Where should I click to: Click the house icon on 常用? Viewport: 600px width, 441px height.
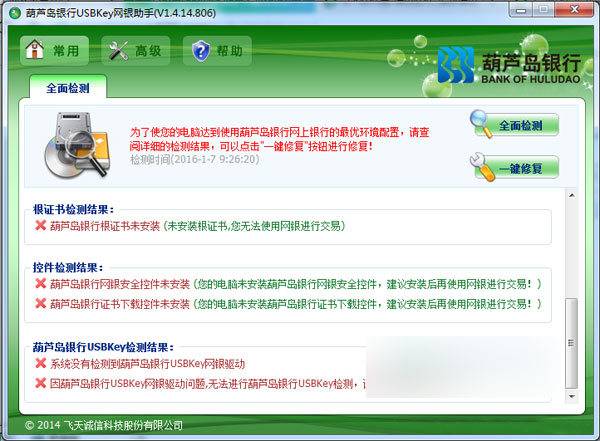(x=35, y=49)
